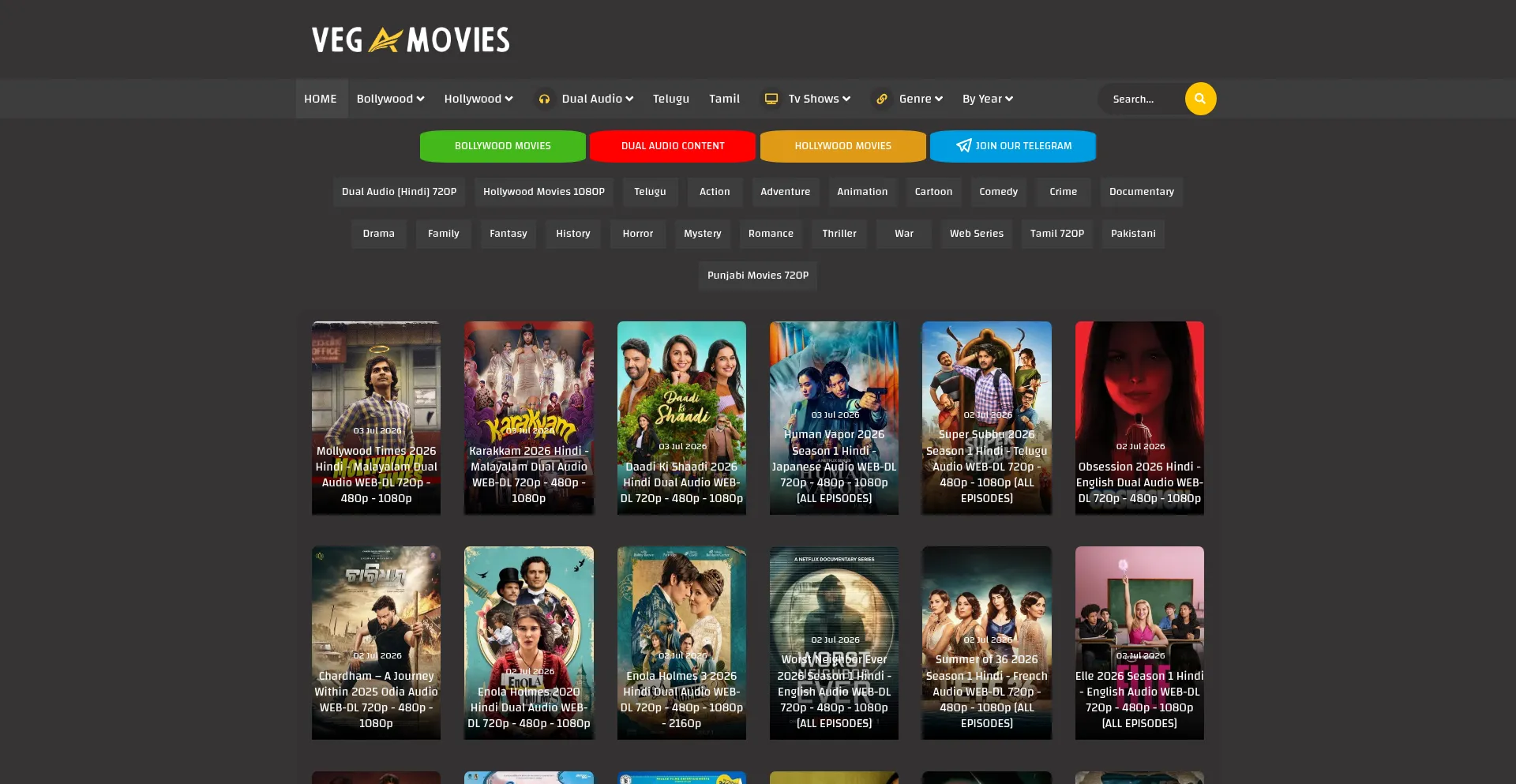This screenshot has height=784, width=1516.
Task: Open the Cartoon genre tag
Action: tap(933, 192)
